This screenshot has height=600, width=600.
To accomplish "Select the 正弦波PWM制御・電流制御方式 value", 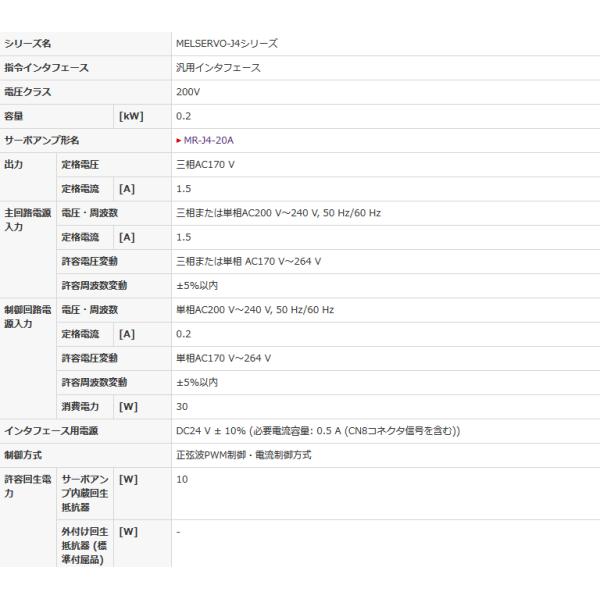I will click(243, 455).
